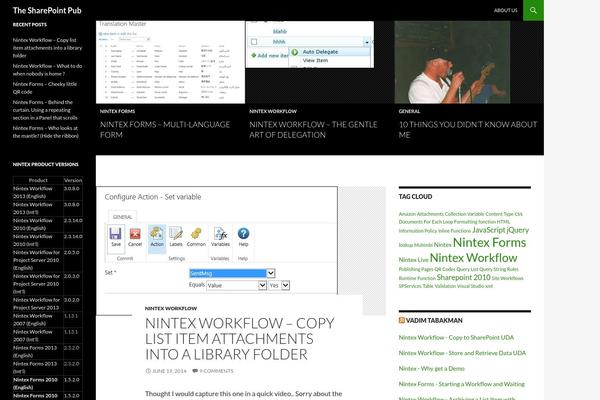Select the Nintex Live tag

pos(413,260)
